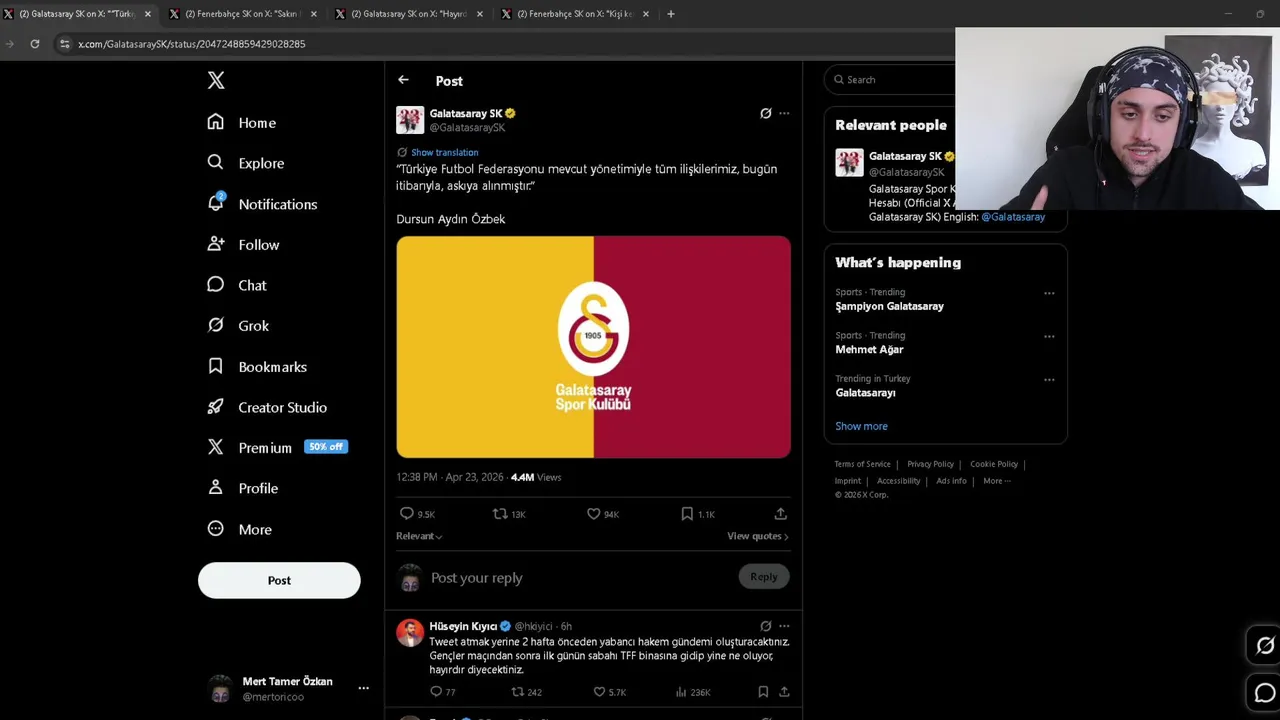Image resolution: width=1280 pixels, height=720 pixels.
Task: Open Home from the sidebar
Action: point(241,122)
